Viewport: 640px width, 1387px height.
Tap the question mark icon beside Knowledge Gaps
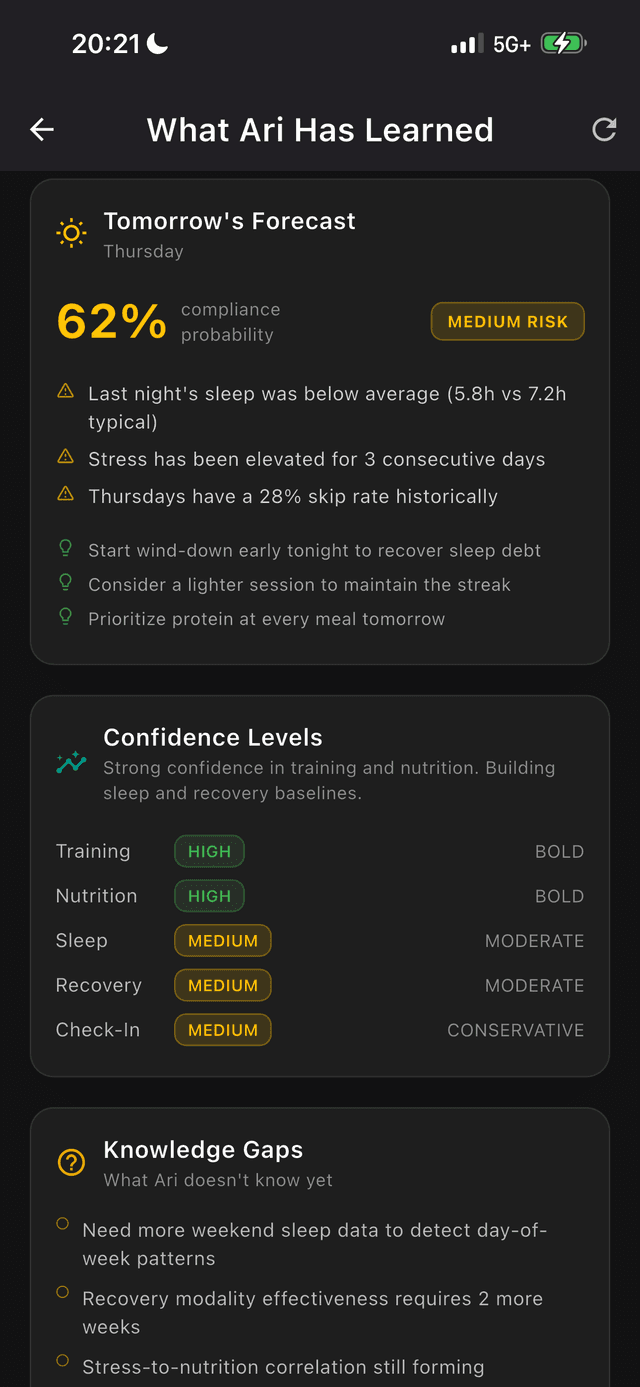pyautogui.click(x=70, y=1163)
